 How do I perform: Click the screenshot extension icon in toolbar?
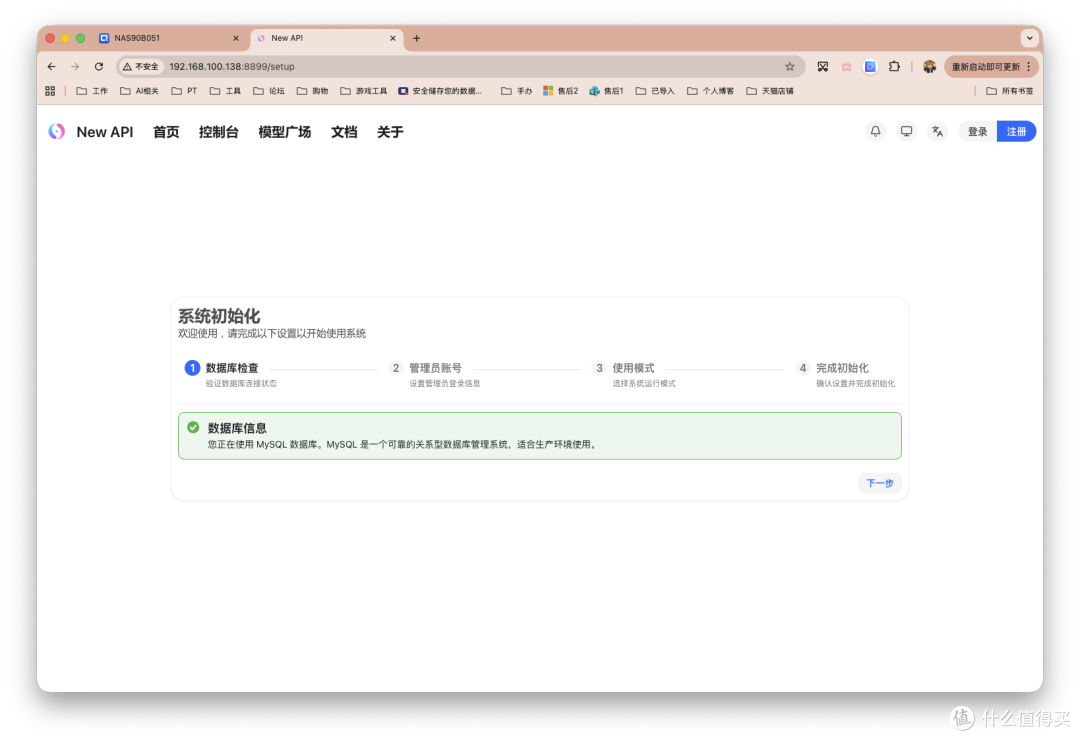pos(822,67)
